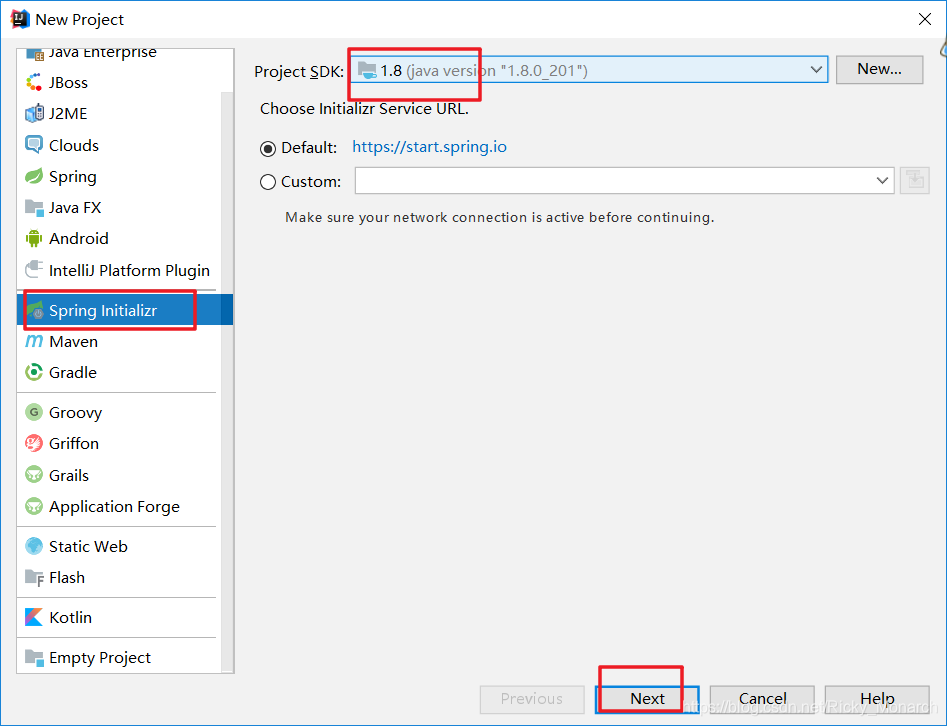Viewport: 947px width, 726px height.
Task: Choose Application Forge entry
Action: (x=120, y=506)
